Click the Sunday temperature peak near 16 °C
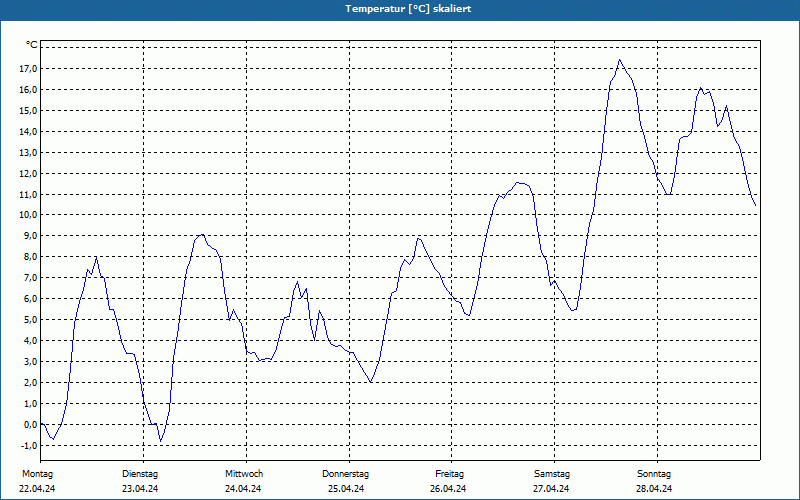Viewport: 800px width, 500px height. pos(701,88)
